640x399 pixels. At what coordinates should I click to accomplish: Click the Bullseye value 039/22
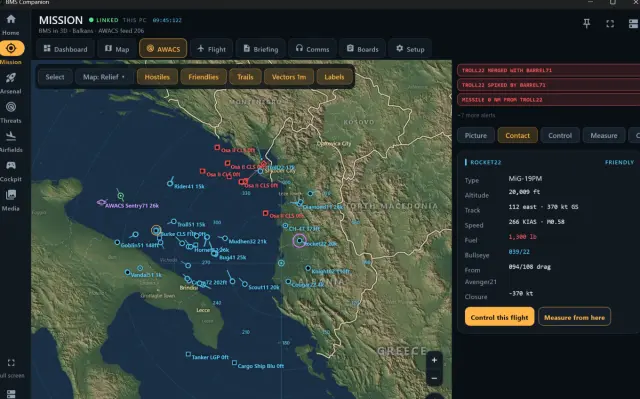519,252
